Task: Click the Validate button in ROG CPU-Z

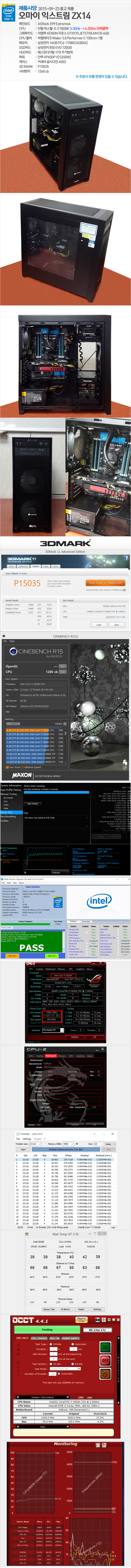Action: point(75,1037)
